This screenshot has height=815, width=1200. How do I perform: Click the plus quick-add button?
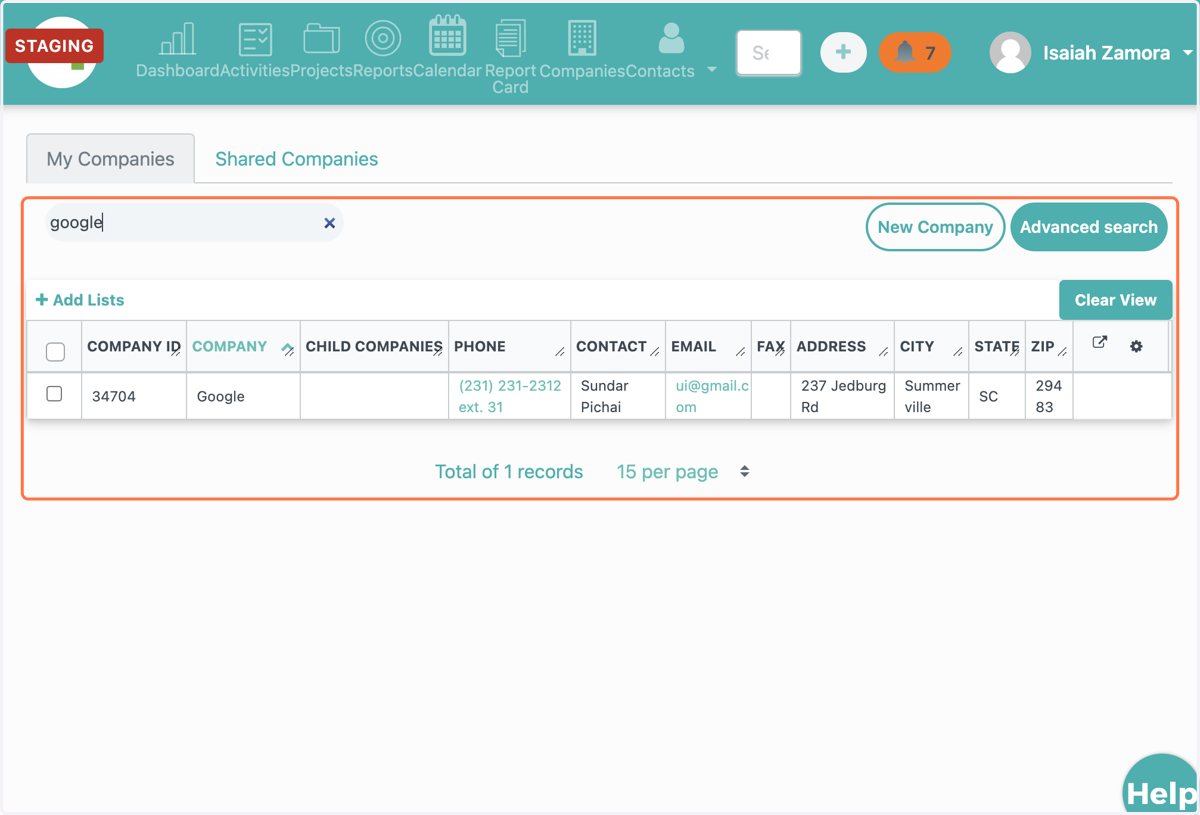click(x=843, y=52)
